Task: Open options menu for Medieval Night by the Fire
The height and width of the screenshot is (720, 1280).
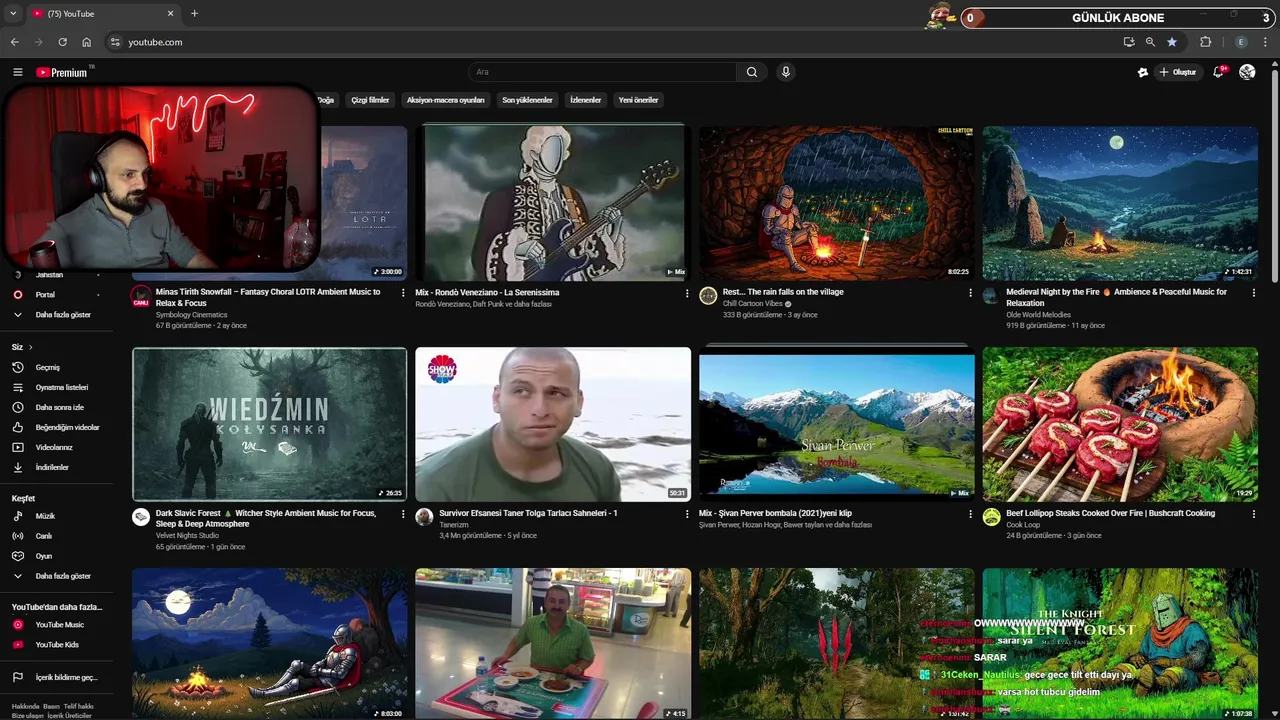Action: tap(1254, 293)
